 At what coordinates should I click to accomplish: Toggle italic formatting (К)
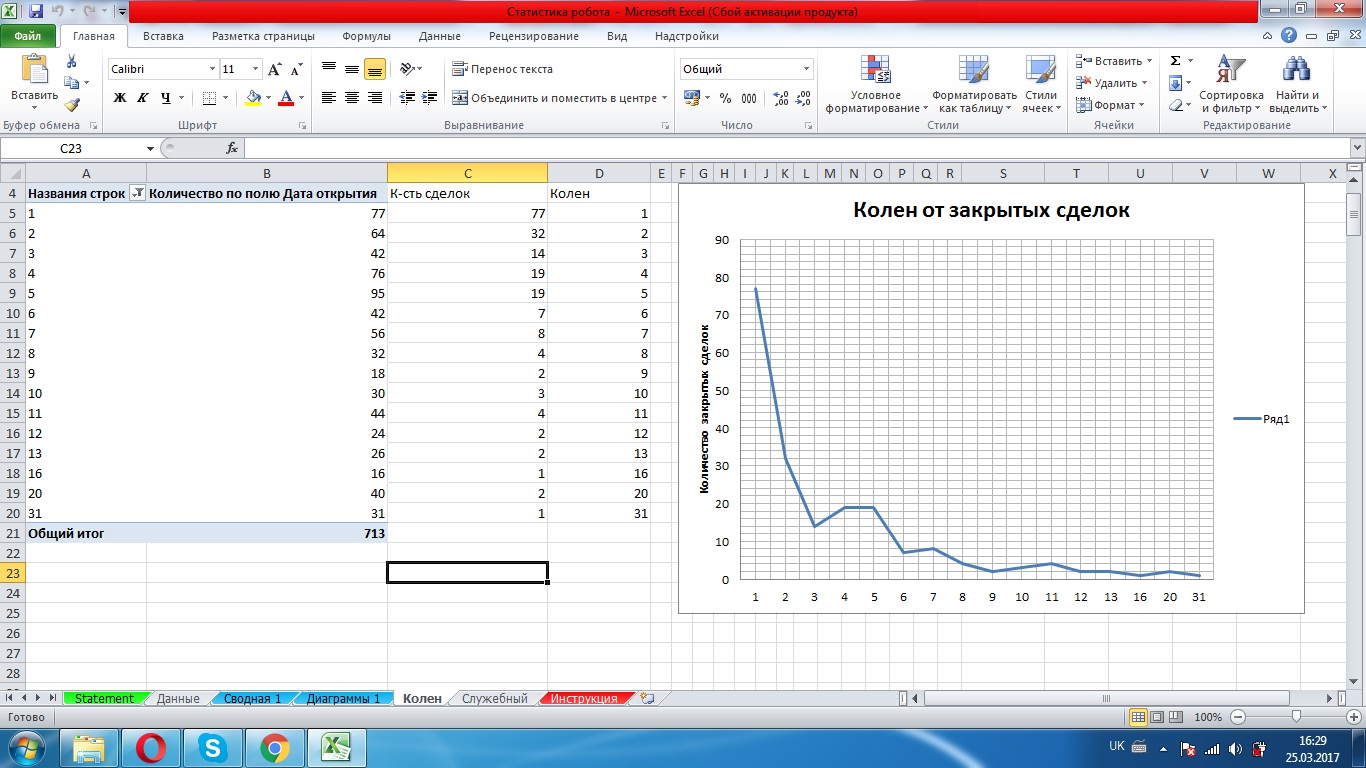click(x=142, y=98)
